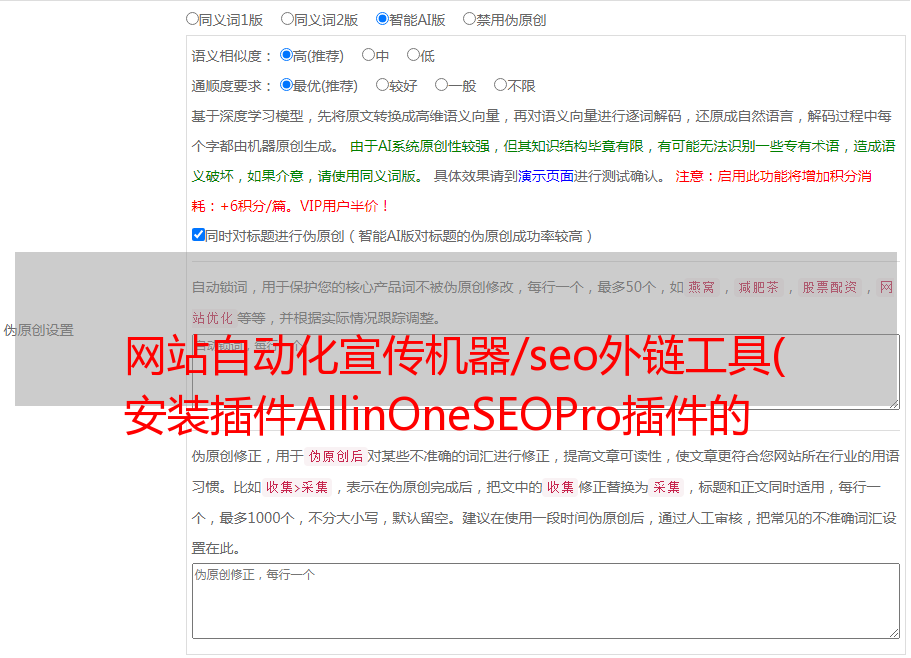Click the 伪原创后 highlighted tag
The image size is (911, 658).
336,456
